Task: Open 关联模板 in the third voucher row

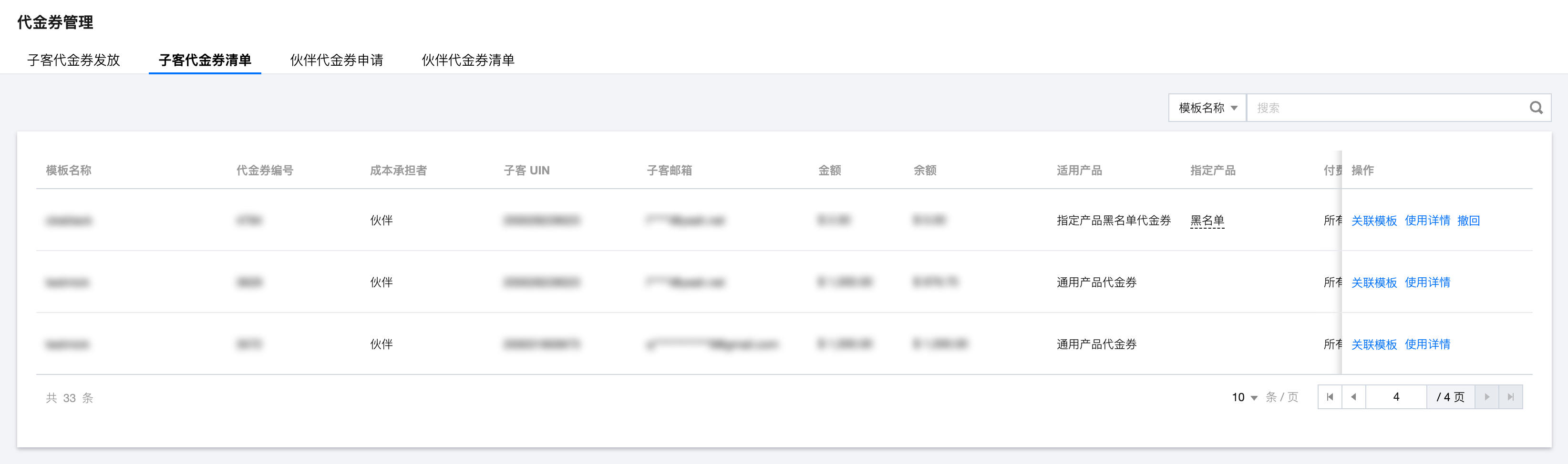Action: (1374, 344)
